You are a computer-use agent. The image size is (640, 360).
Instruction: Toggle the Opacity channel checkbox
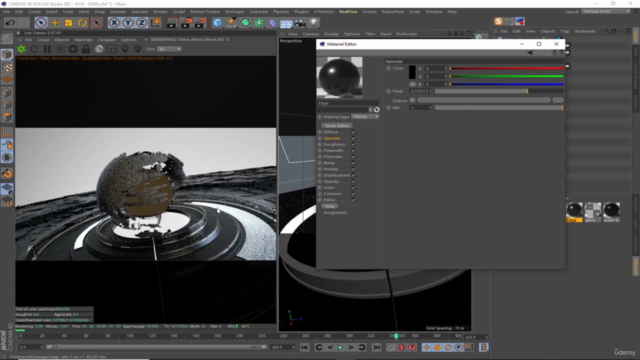354,181
